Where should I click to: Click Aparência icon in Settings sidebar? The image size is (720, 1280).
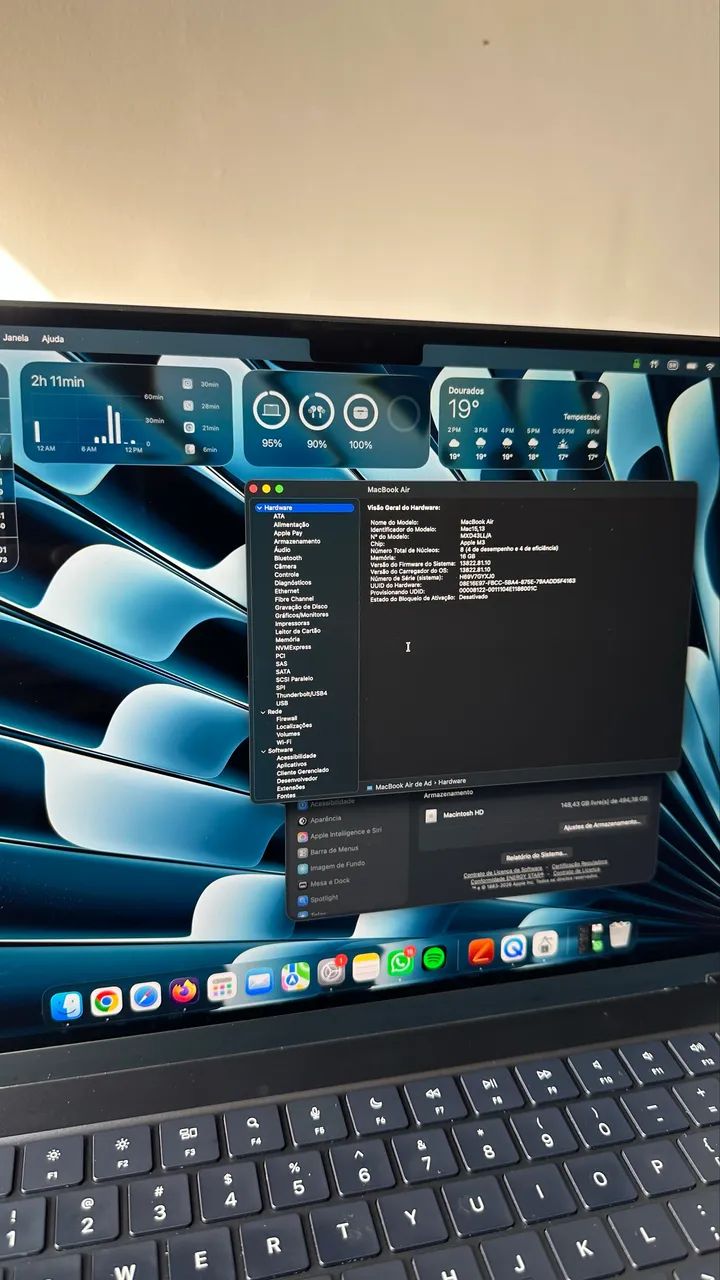302,821
